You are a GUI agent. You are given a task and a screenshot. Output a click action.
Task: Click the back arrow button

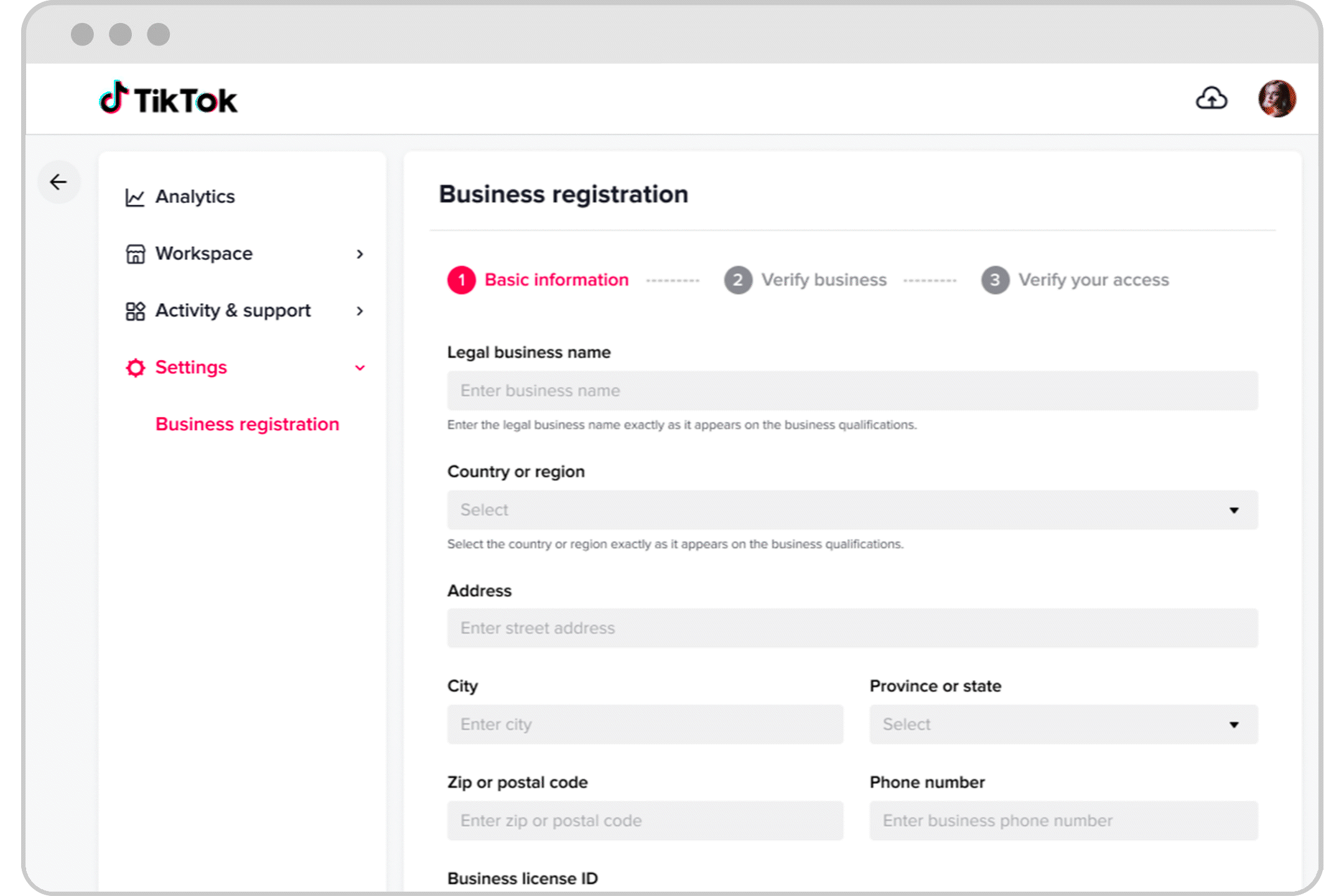[x=59, y=182]
